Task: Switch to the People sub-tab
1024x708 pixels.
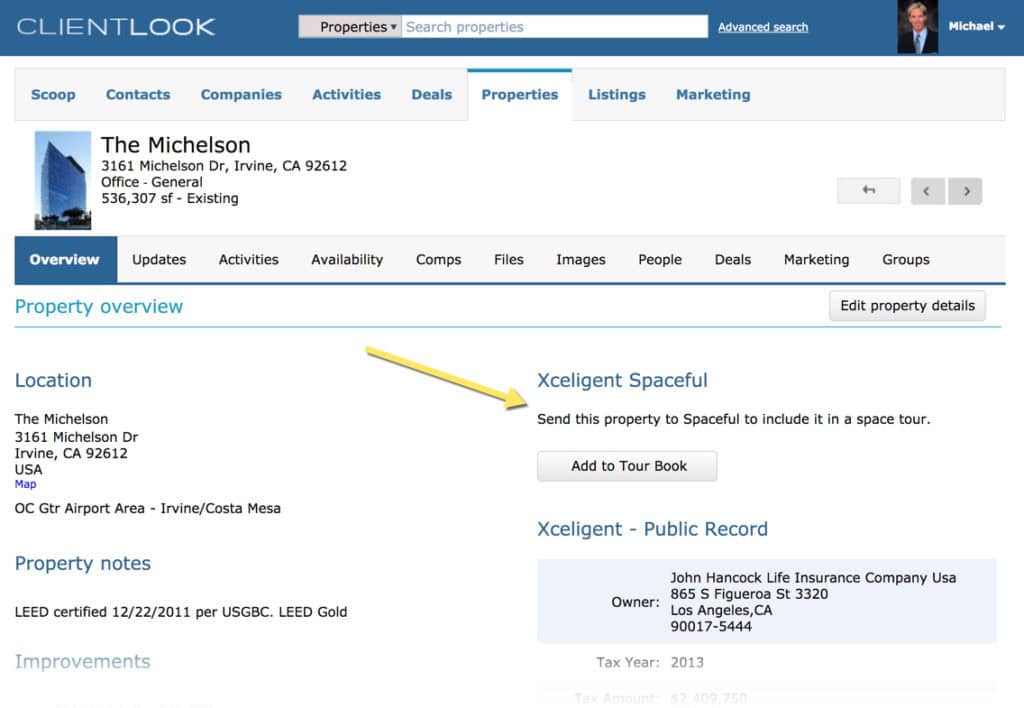Action: coord(660,259)
